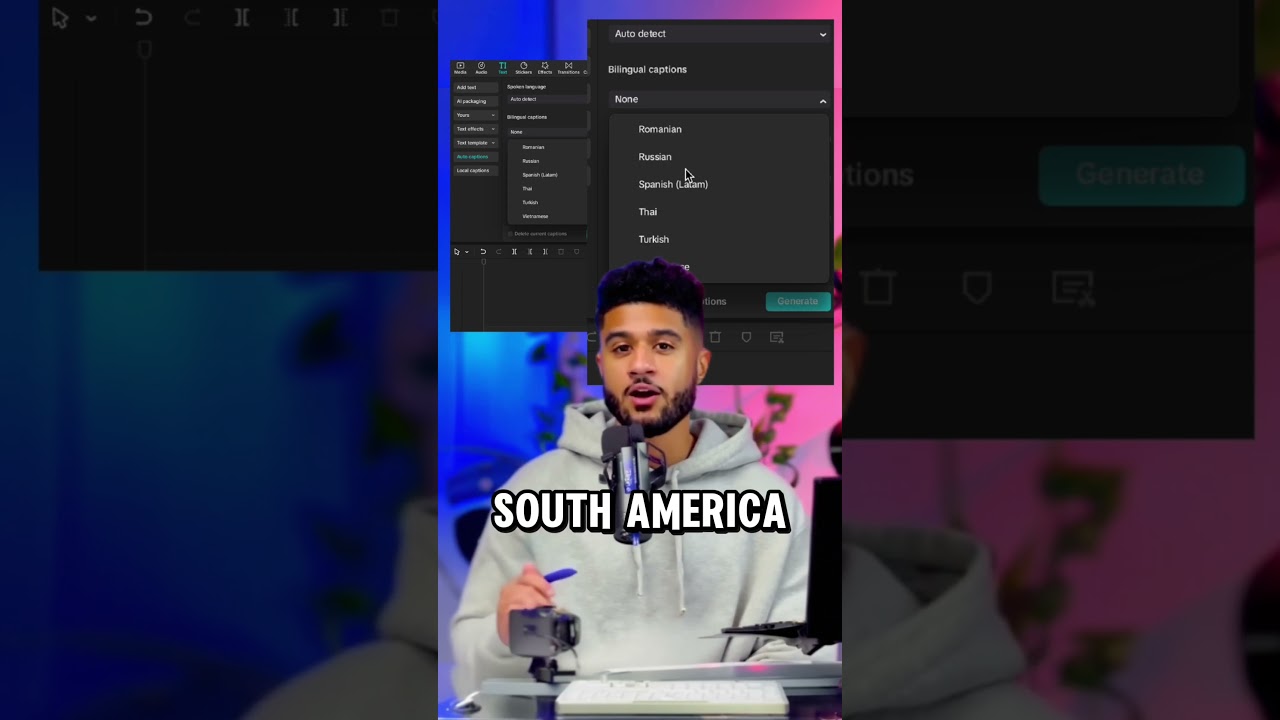The width and height of the screenshot is (1280, 720).
Task: Click Redo icon in the small timeline toolbar
Action: [499, 252]
